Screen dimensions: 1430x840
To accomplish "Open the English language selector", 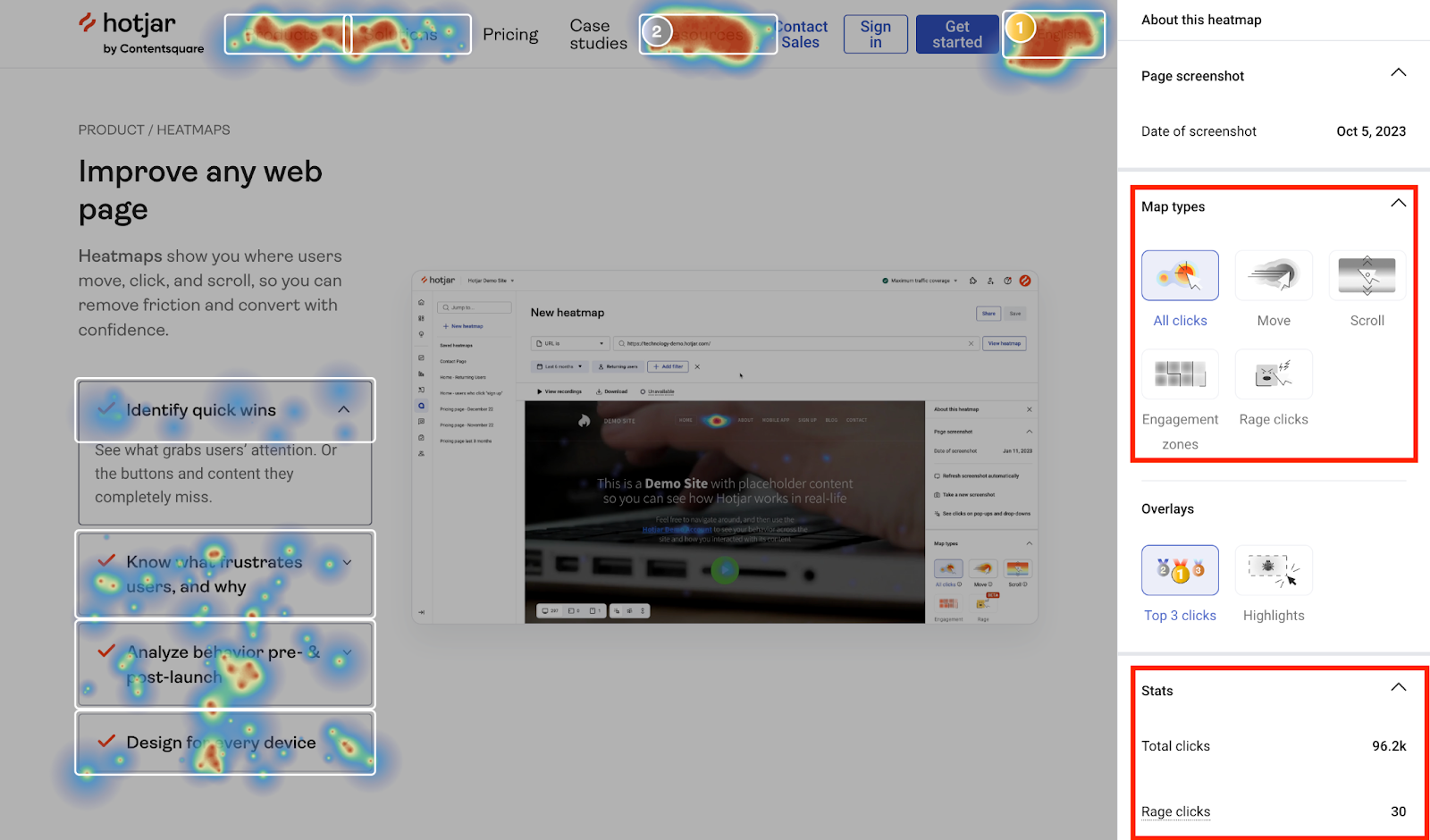I will [1054, 34].
